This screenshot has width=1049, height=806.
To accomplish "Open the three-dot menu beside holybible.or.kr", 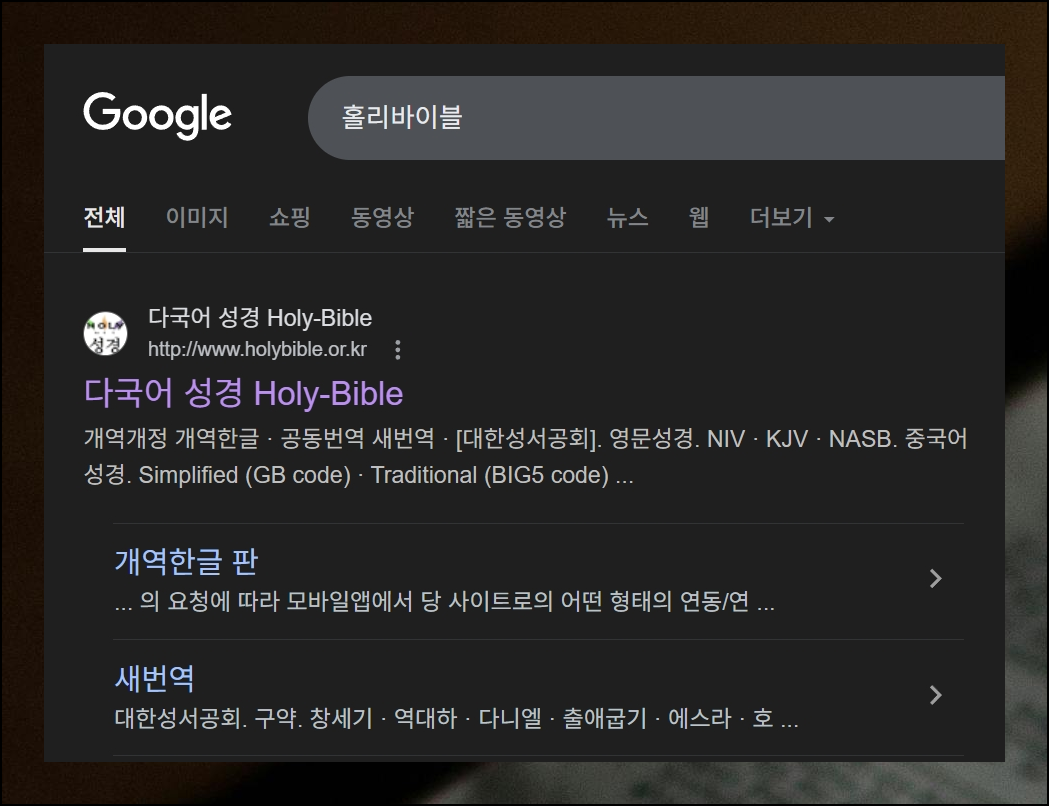I will tap(398, 349).
